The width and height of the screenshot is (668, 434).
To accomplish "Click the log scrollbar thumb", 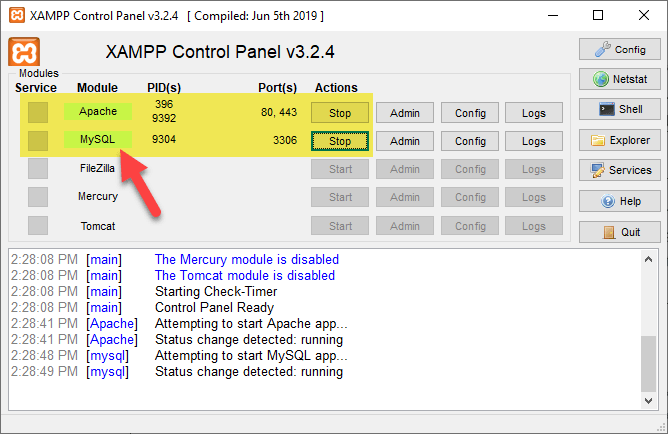I will click(x=648, y=364).
